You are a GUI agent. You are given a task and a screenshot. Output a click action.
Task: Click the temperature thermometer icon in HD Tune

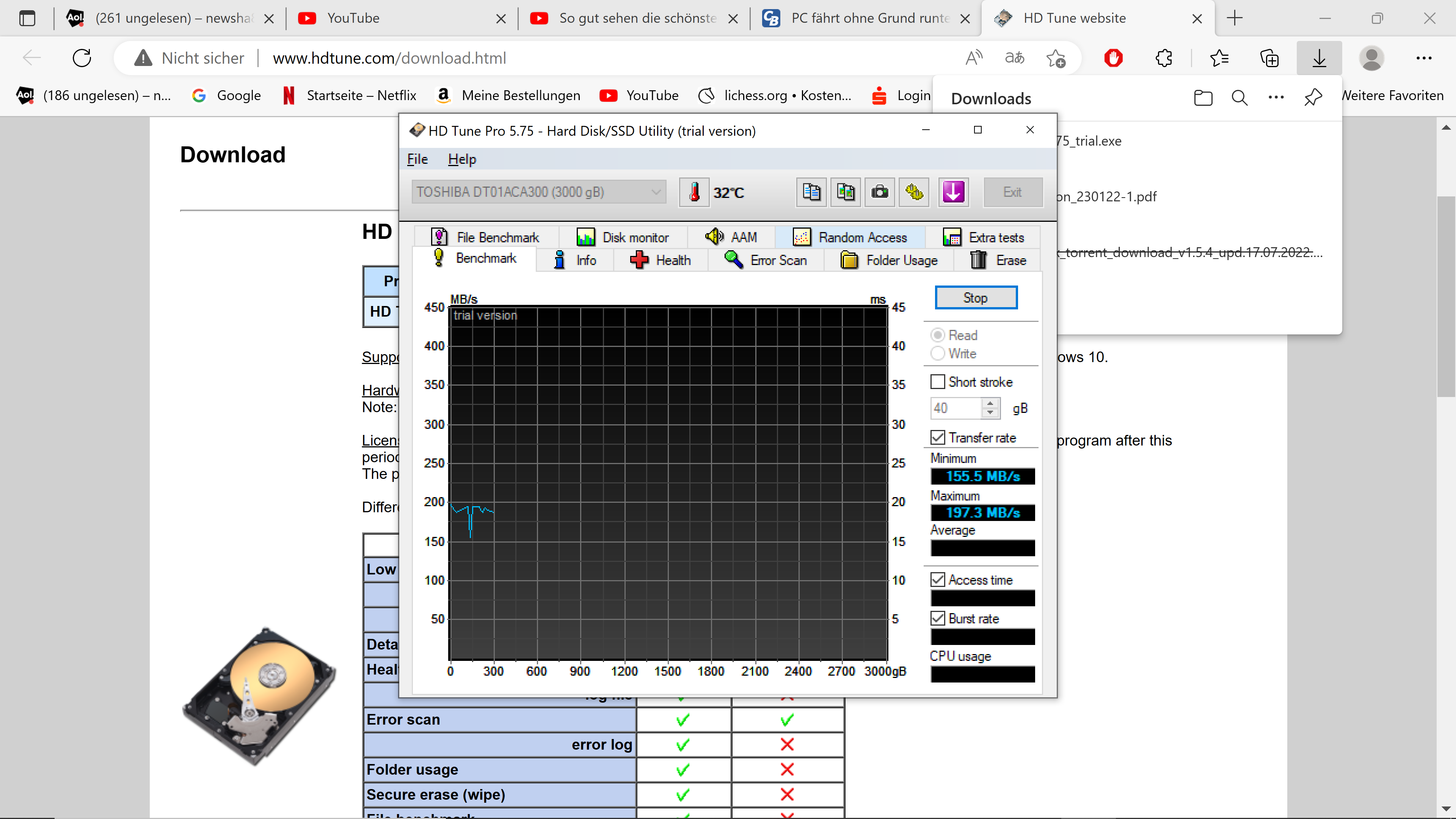(x=694, y=192)
